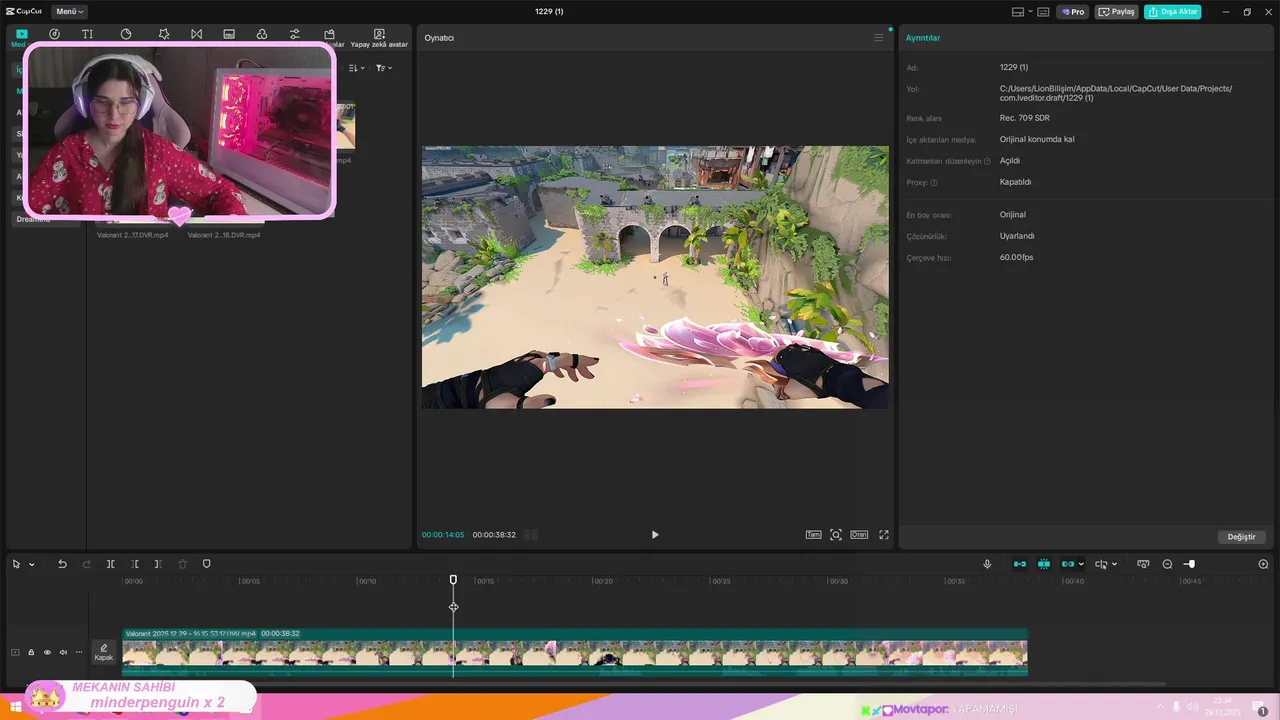Click the timeline fit-to-view icon
1280x720 pixels.
point(1143,564)
